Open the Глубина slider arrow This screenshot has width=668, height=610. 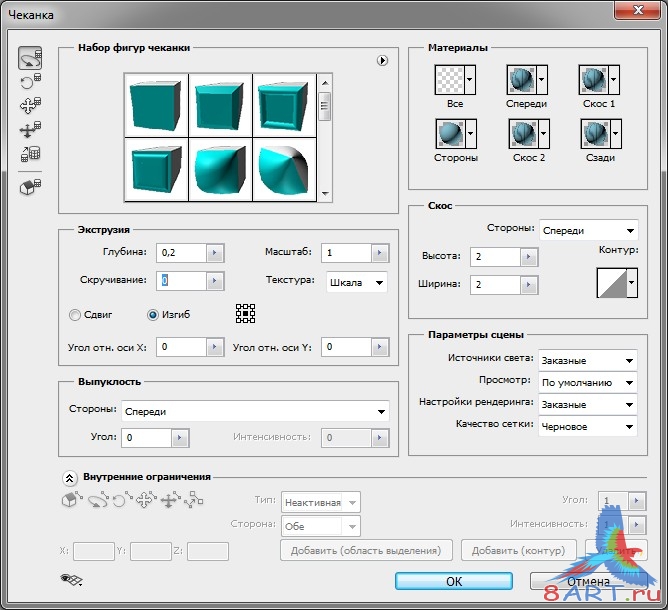click(215, 253)
